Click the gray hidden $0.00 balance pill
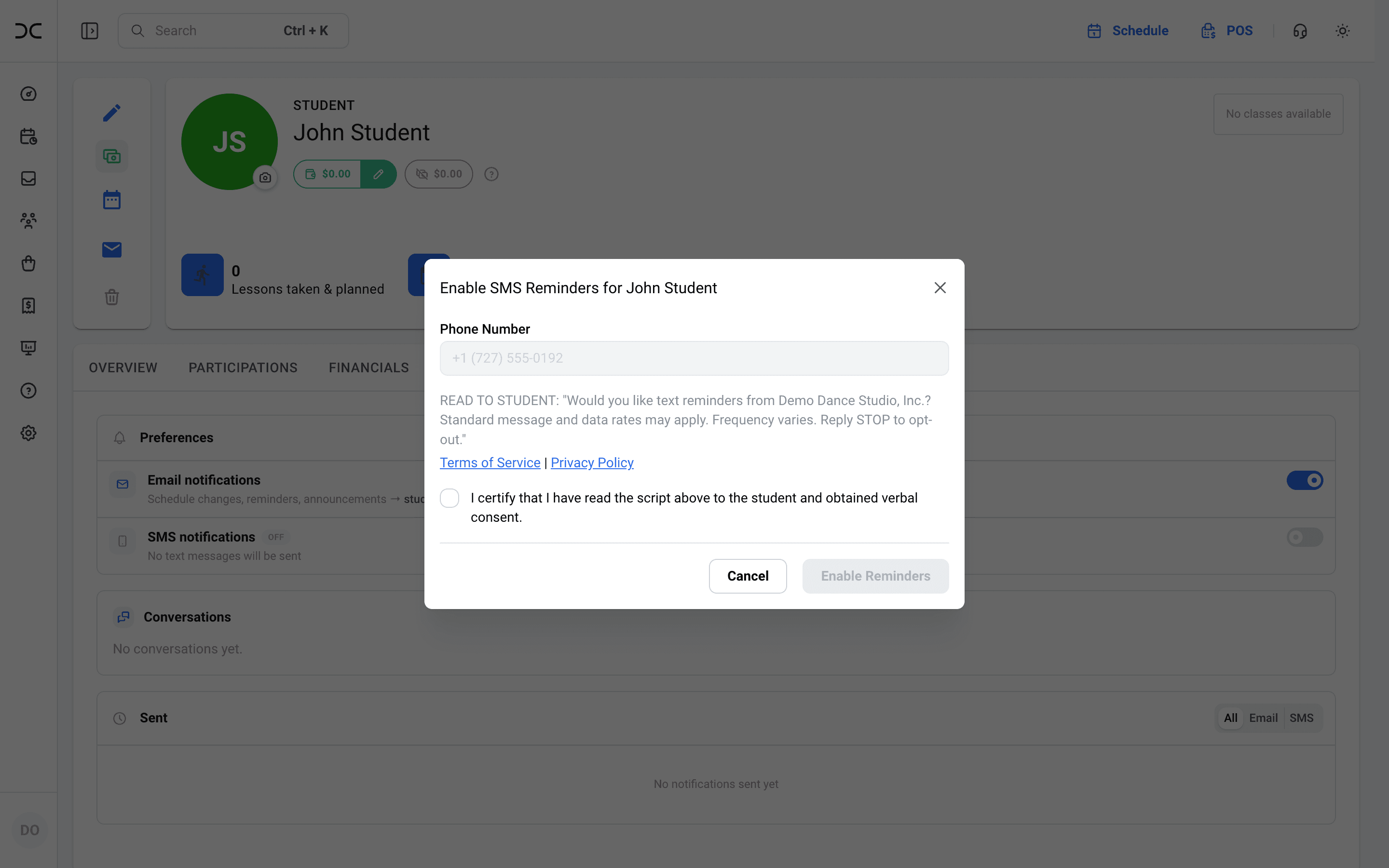This screenshot has height=868, width=1389. click(438, 174)
